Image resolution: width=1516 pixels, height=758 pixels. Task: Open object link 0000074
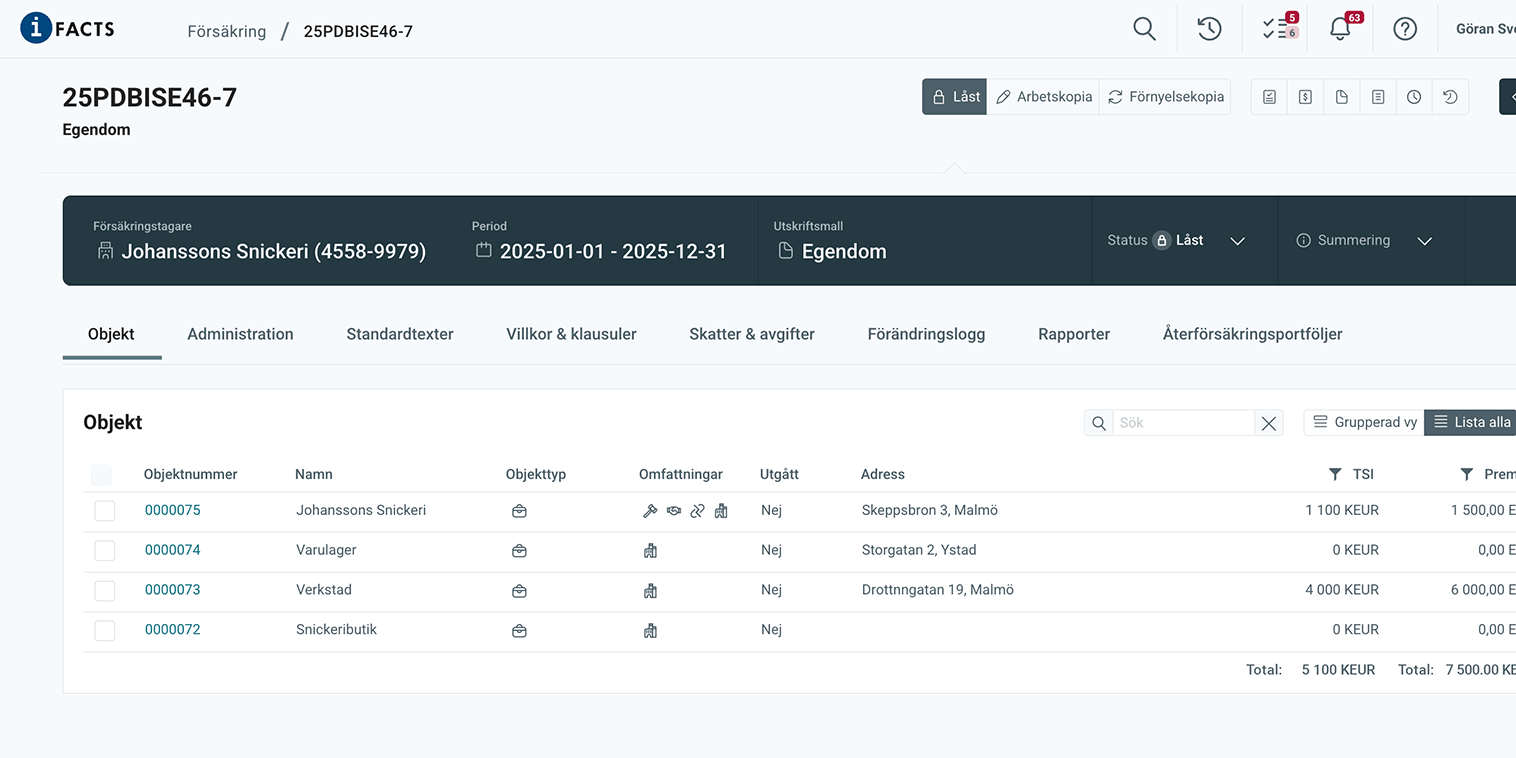point(172,550)
